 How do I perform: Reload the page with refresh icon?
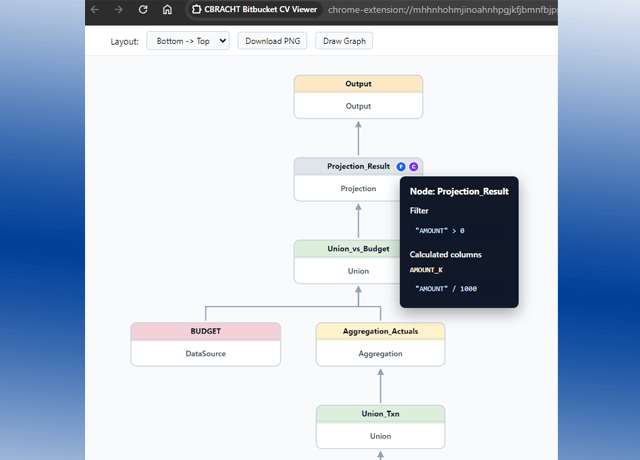143,9
